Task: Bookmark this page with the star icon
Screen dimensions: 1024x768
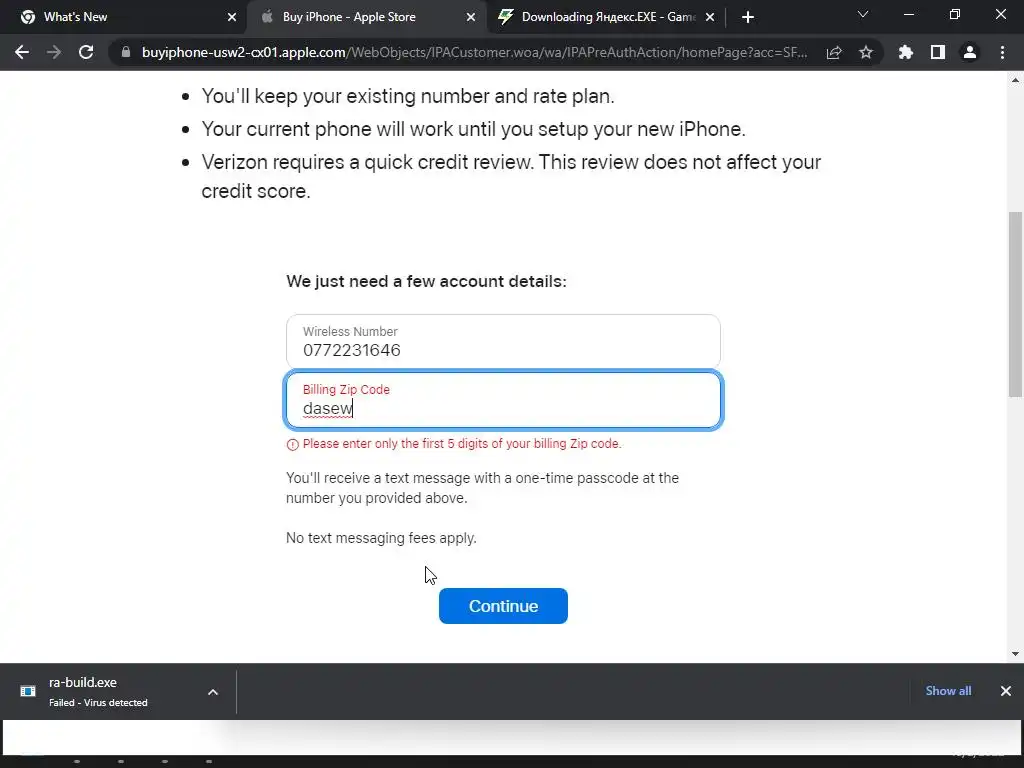Action: click(866, 52)
